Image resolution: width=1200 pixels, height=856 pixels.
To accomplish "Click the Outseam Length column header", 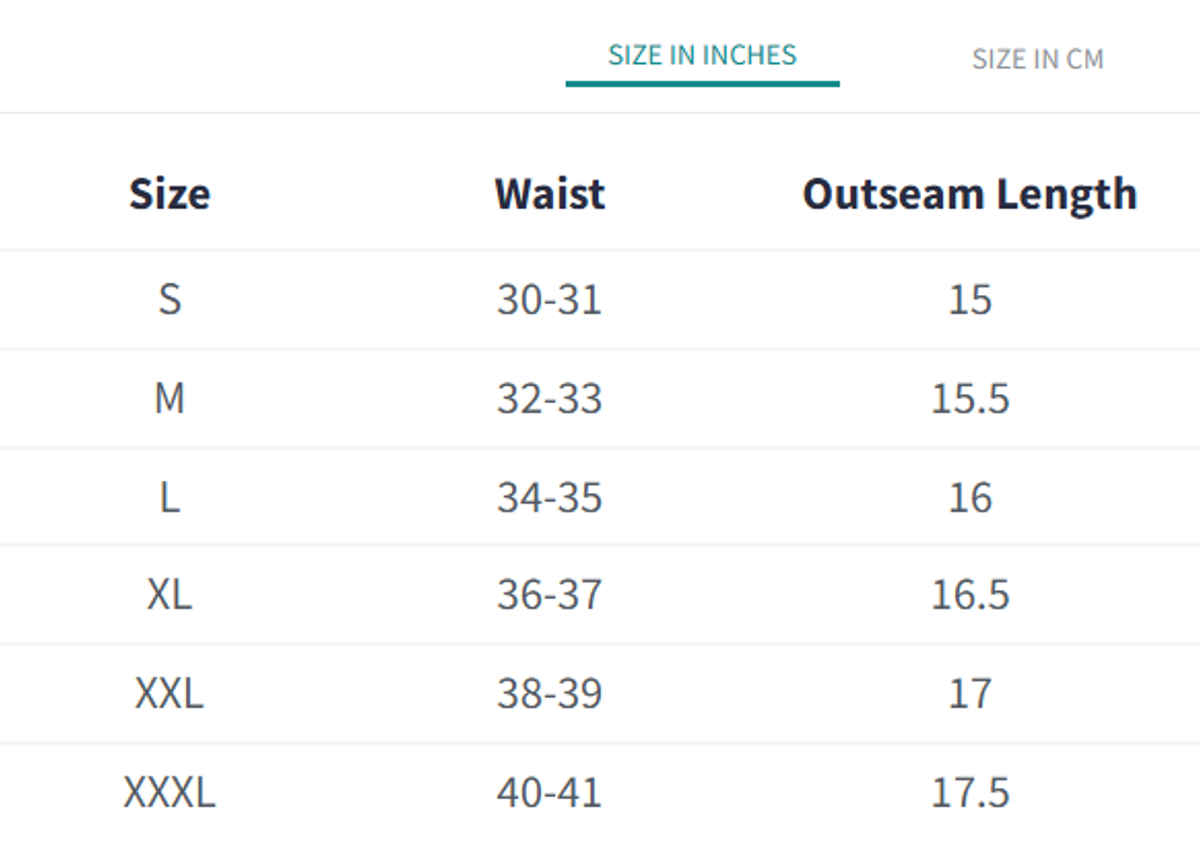I will (x=969, y=194).
